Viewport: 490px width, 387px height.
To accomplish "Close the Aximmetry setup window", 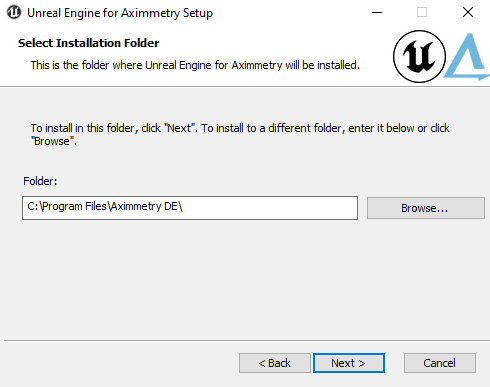I will click(468, 13).
